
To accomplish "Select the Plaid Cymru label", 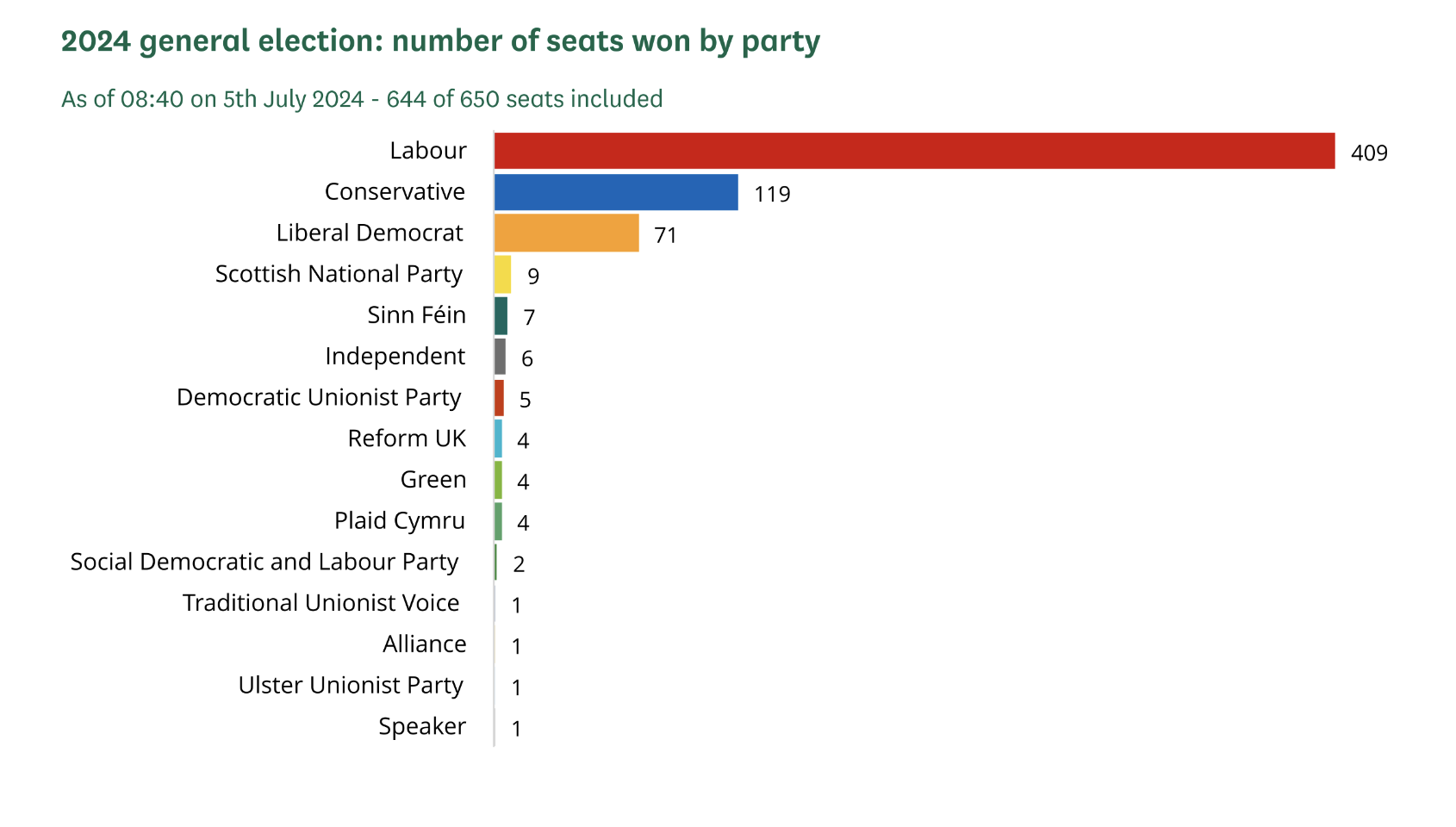I will tap(400, 521).
